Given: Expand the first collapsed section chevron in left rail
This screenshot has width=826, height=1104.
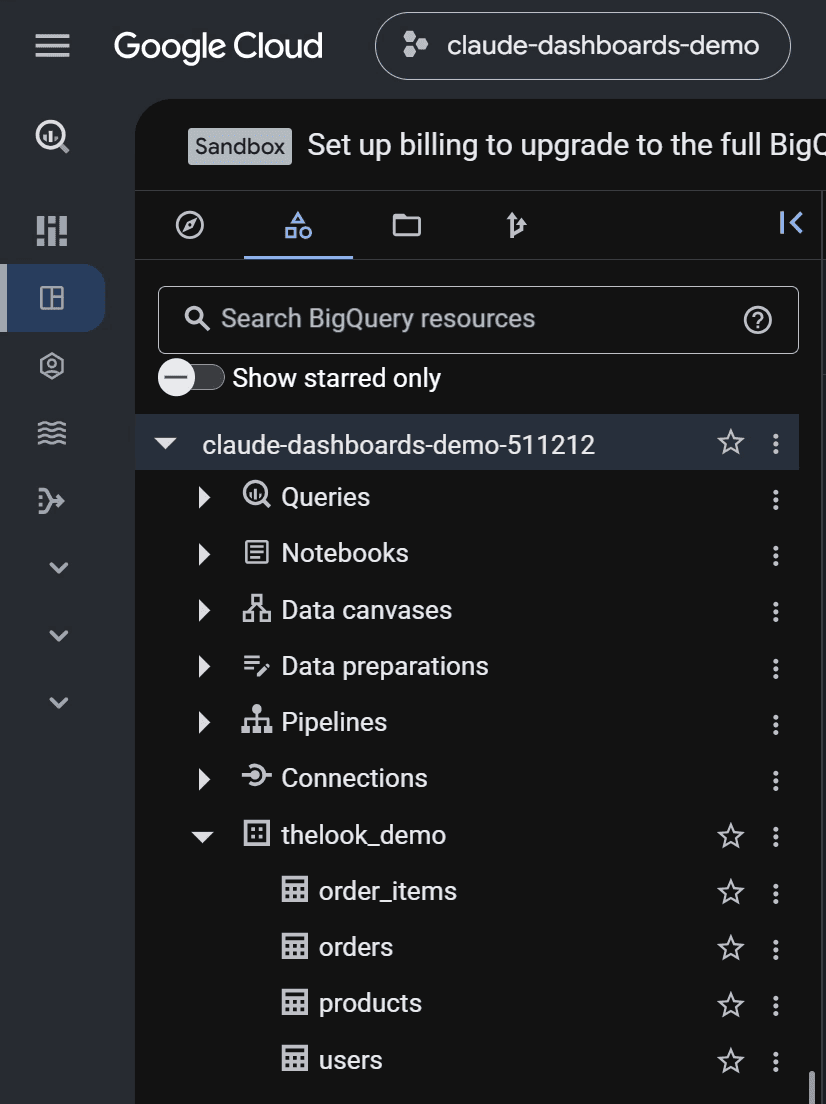Looking at the screenshot, I should pyautogui.click(x=58, y=567).
